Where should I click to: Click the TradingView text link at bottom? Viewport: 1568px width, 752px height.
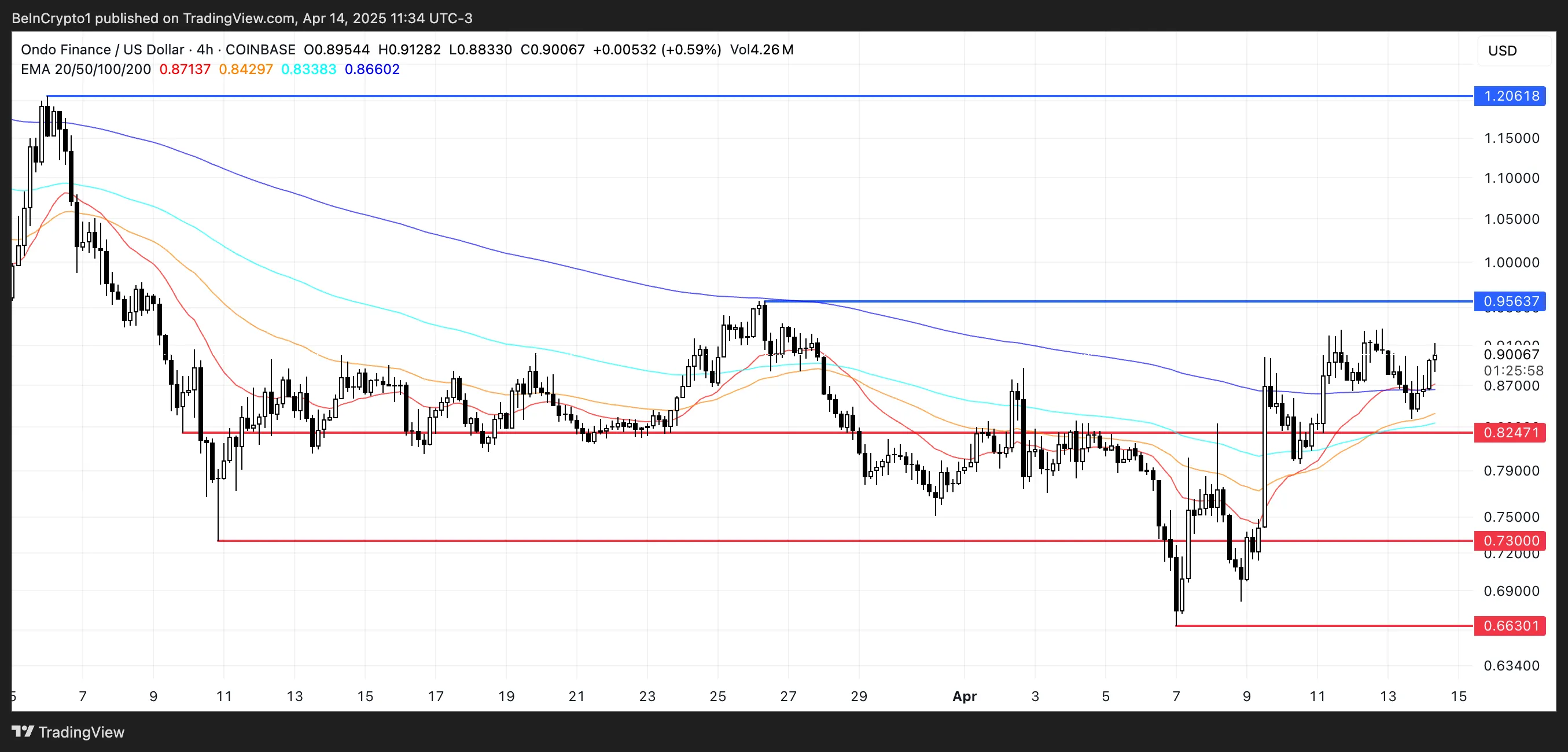(81, 732)
